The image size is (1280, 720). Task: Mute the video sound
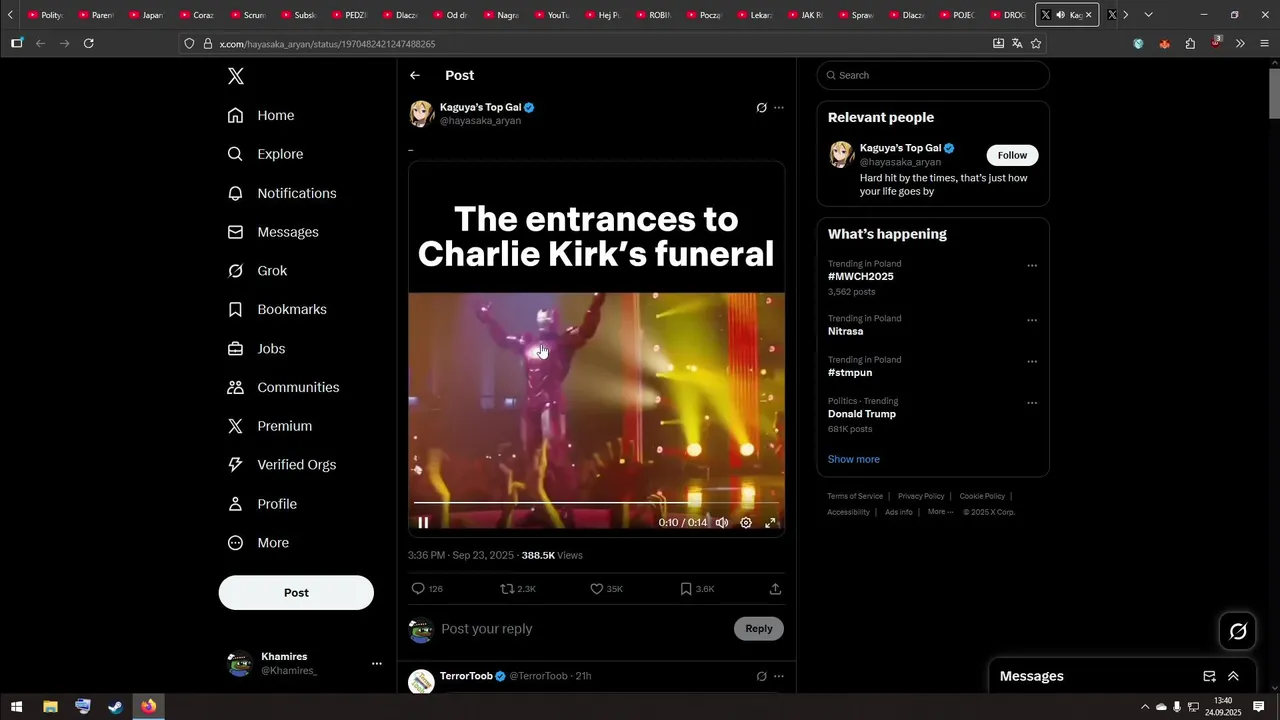[722, 523]
